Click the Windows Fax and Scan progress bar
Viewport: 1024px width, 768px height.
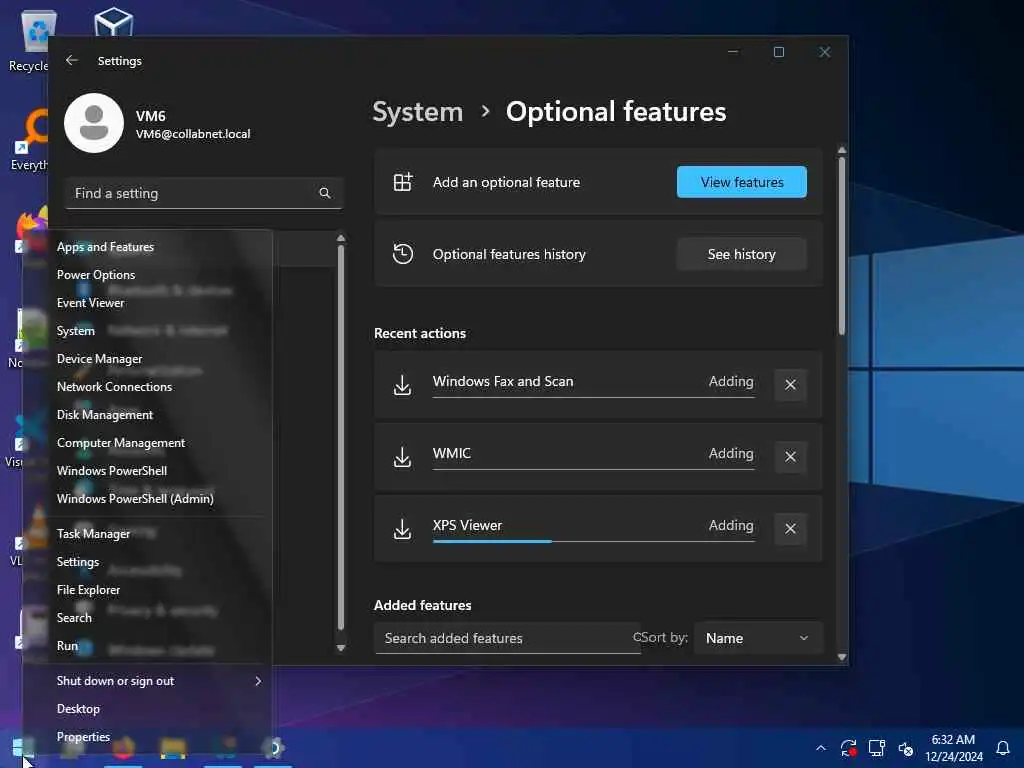click(594, 397)
